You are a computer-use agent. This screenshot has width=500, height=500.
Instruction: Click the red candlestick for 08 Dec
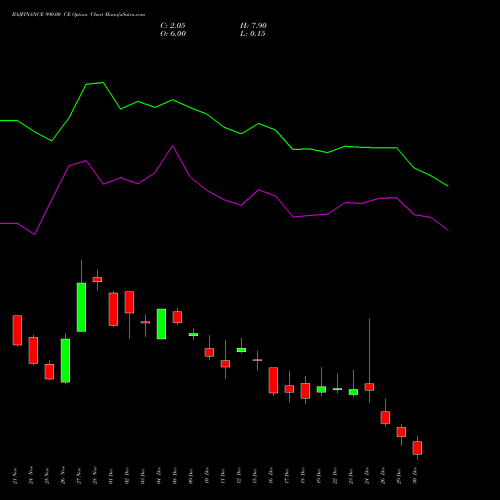[x=177, y=317]
